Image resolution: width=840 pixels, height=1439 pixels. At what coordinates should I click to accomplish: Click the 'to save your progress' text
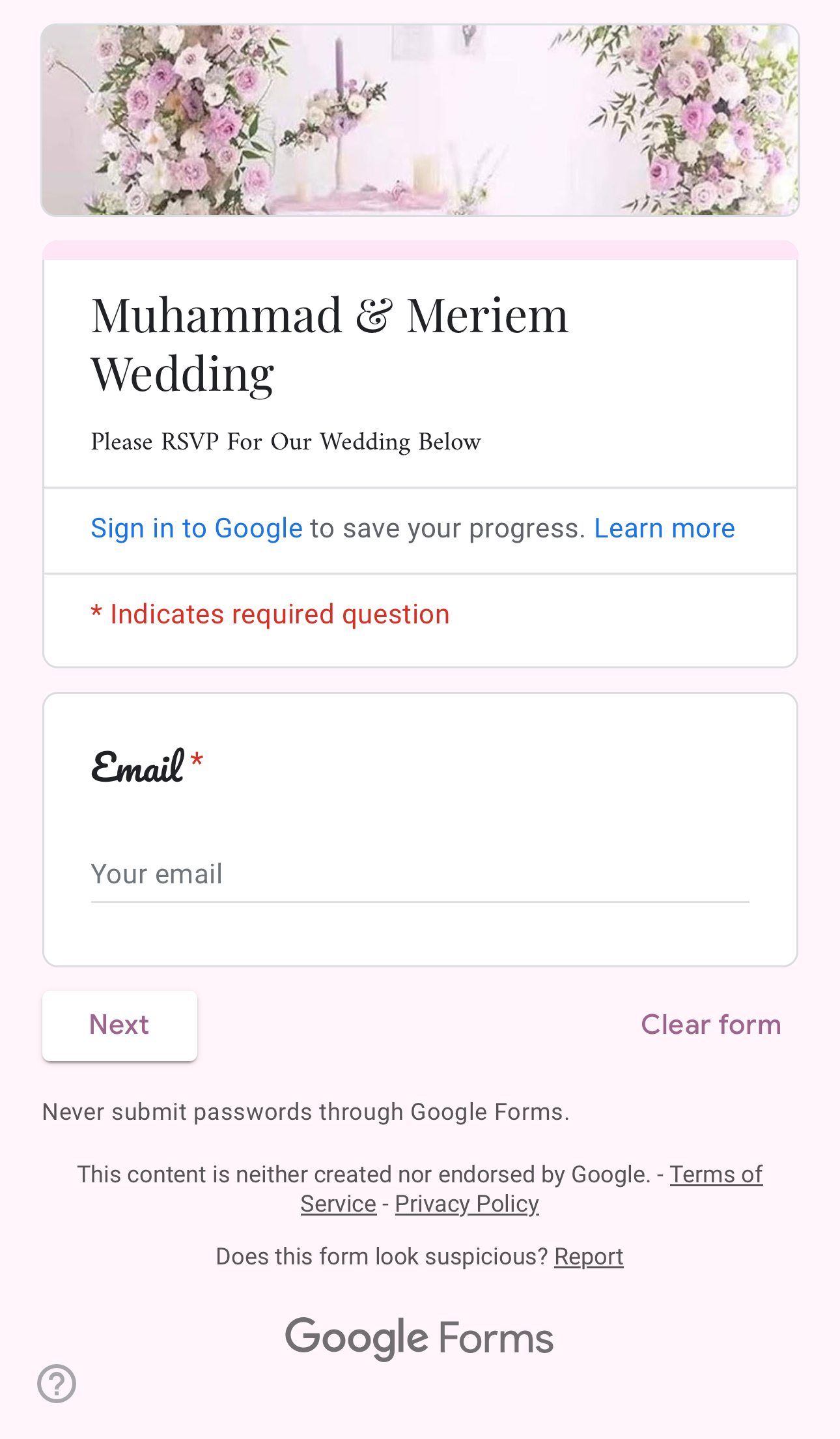(448, 528)
